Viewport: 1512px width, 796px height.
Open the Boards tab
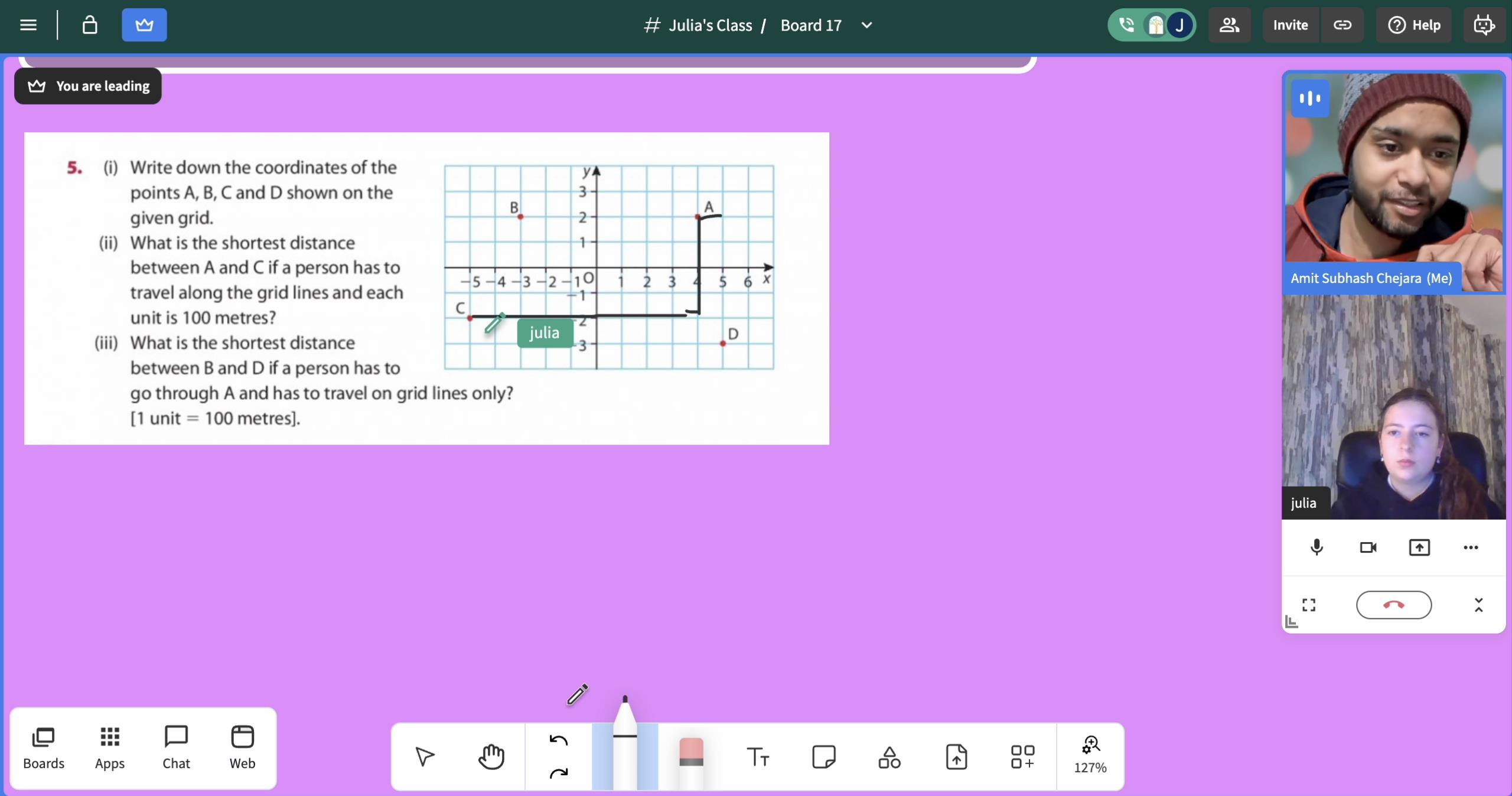(44, 748)
